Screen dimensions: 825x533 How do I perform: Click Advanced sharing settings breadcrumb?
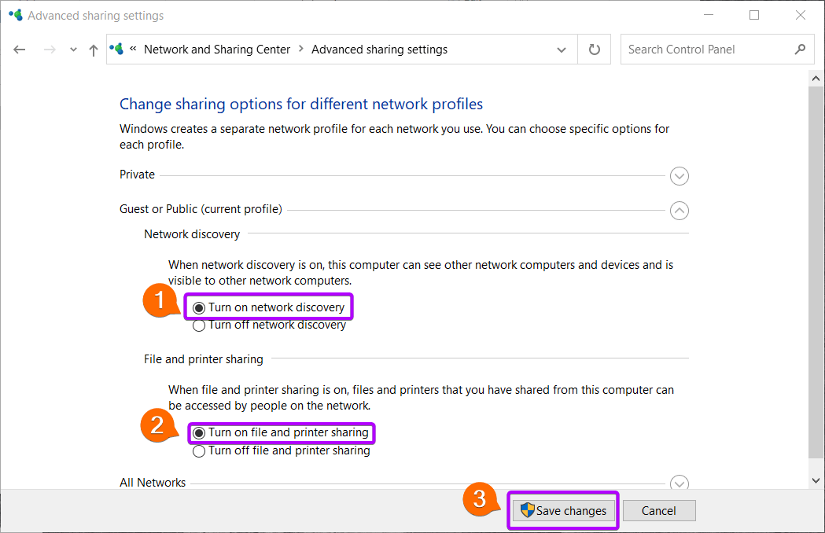379,49
